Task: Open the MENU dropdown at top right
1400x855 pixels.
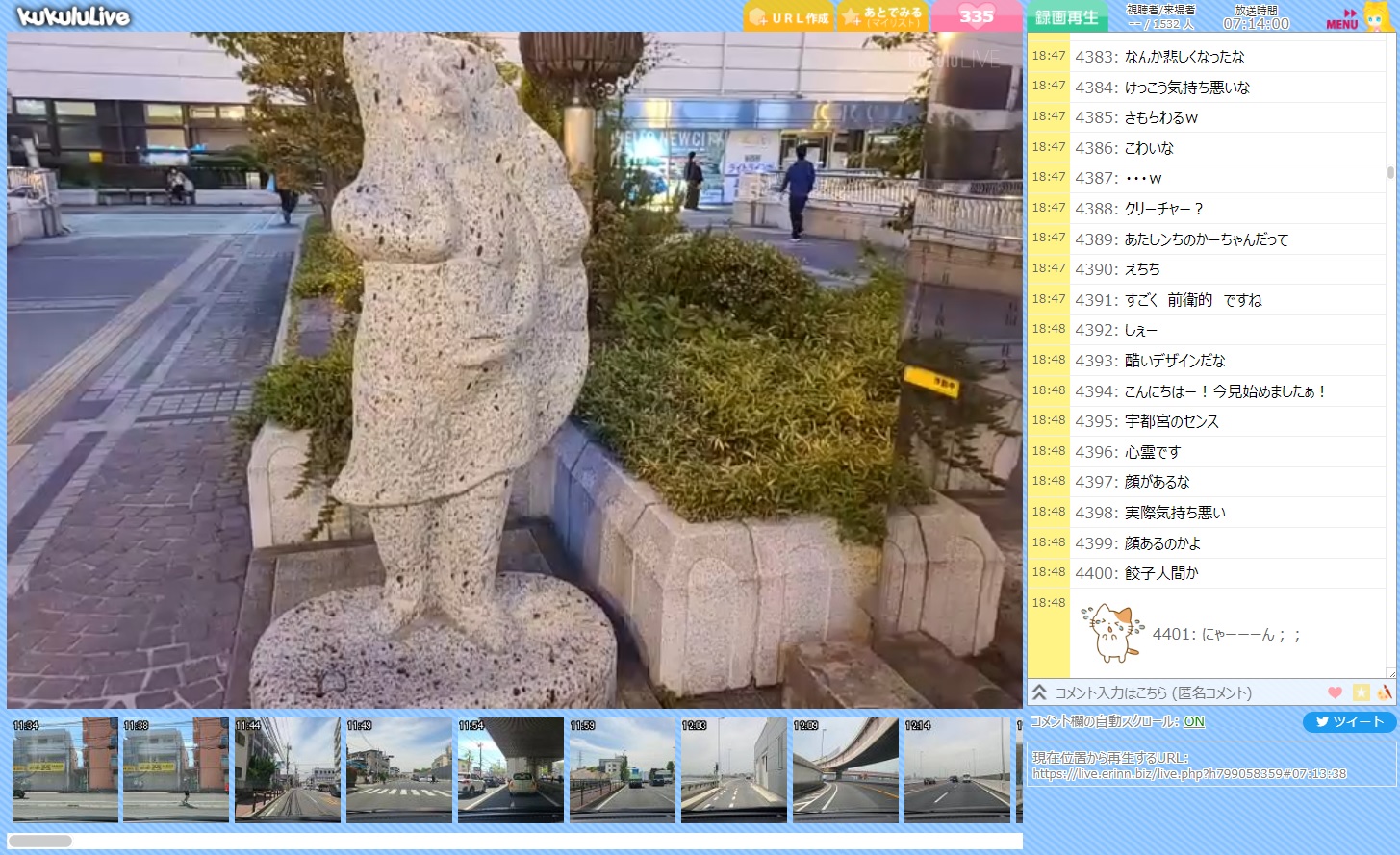Action: (1342, 19)
